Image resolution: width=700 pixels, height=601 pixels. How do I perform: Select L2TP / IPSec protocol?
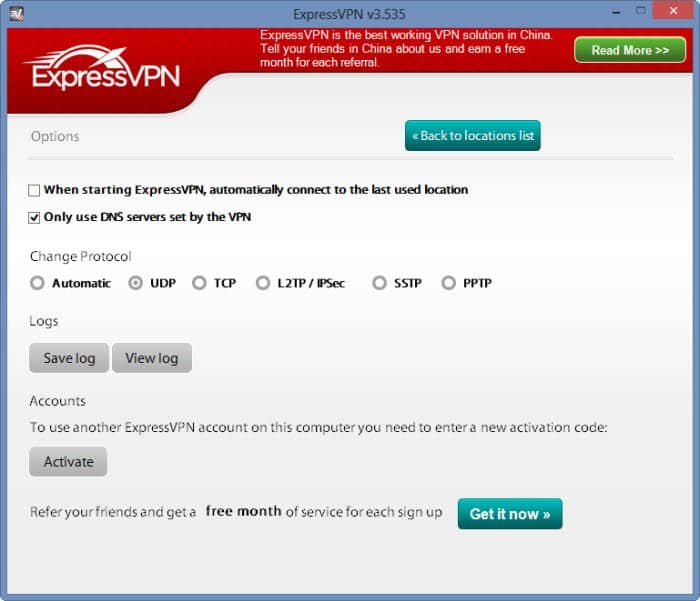coord(263,283)
